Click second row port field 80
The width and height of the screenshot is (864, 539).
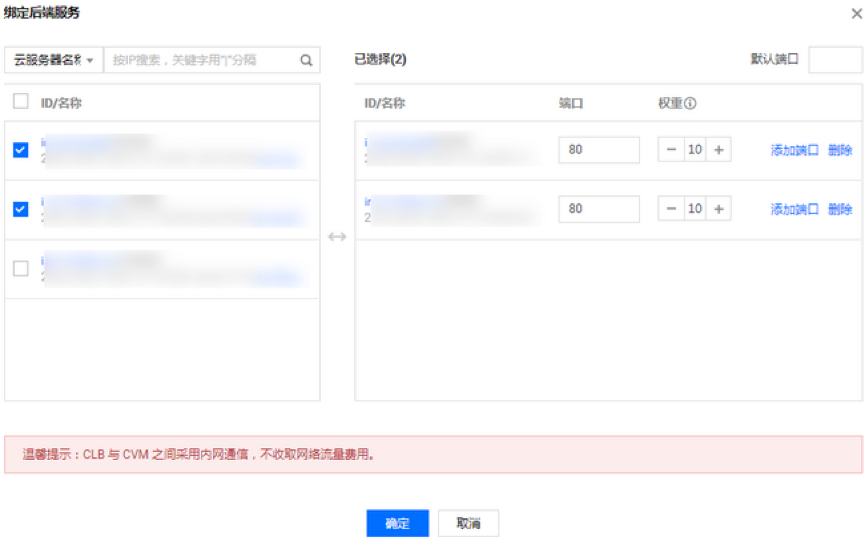coord(599,209)
